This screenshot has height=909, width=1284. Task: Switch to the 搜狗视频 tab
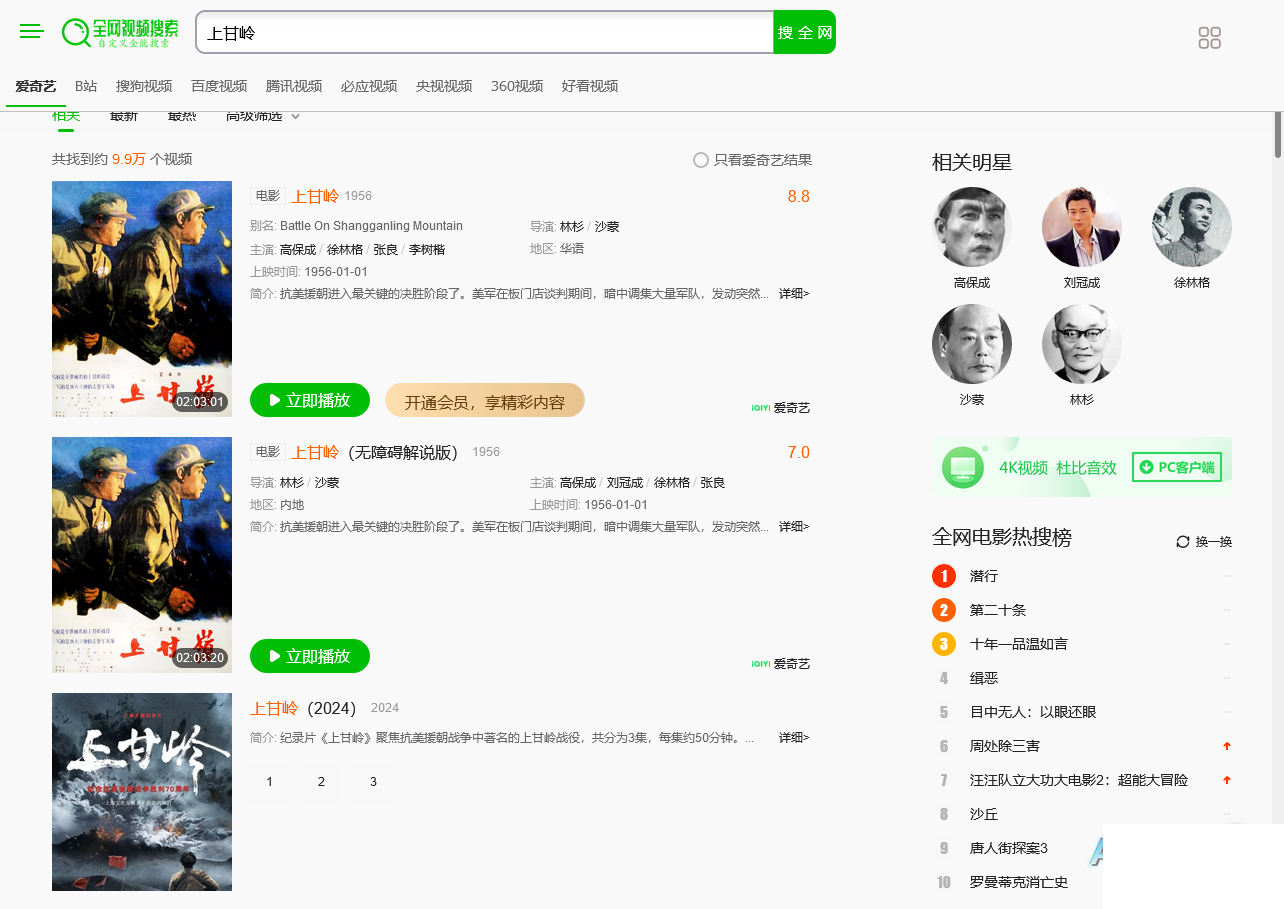coord(144,86)
